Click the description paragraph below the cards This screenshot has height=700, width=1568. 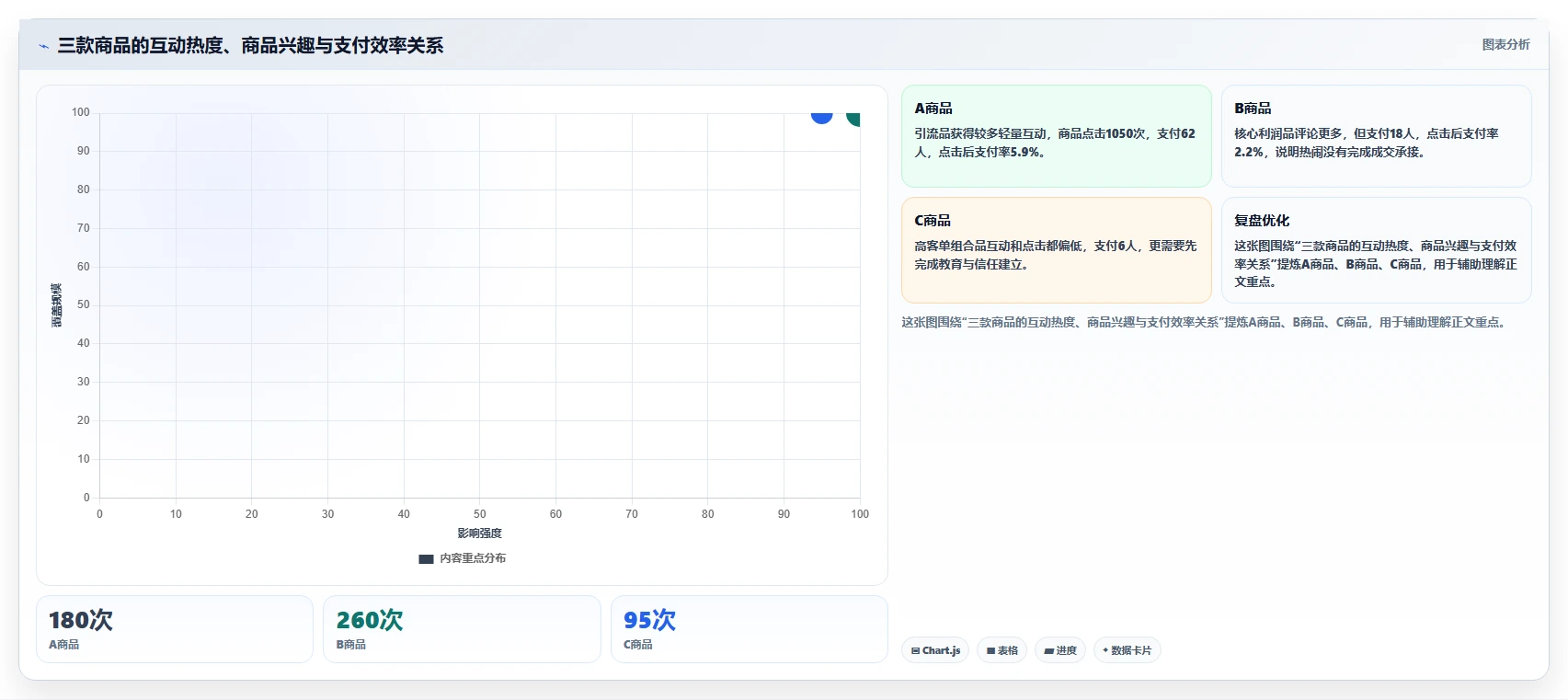(x=1206, y=322)
